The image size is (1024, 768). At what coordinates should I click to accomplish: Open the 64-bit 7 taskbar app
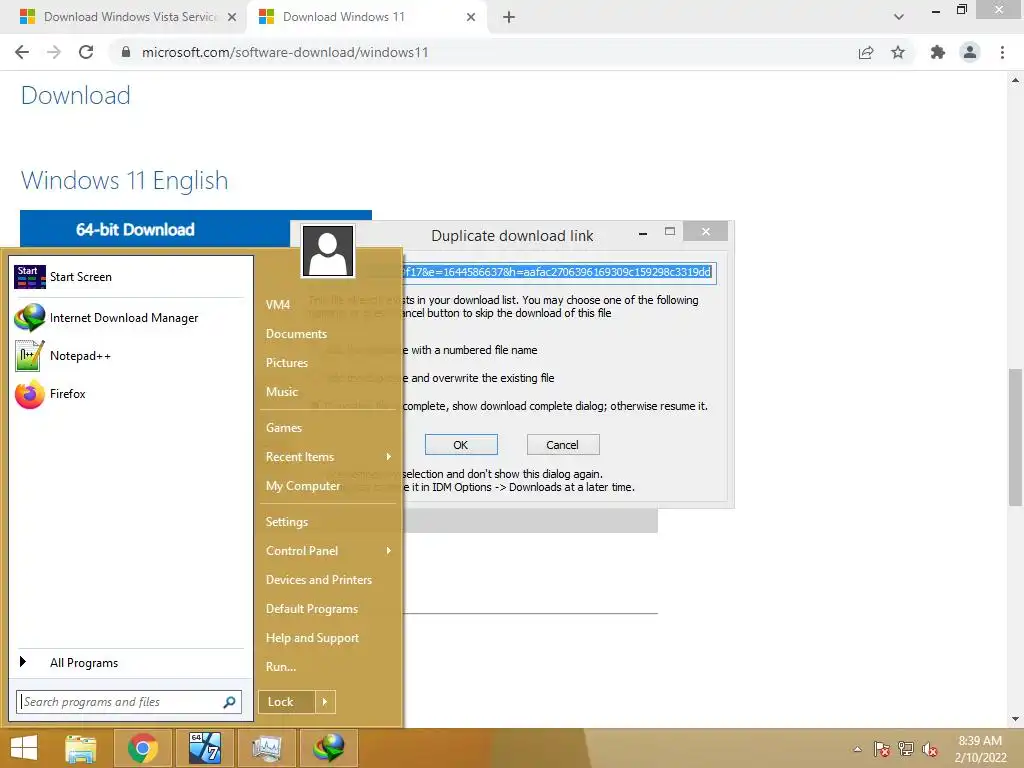(204, 748)
